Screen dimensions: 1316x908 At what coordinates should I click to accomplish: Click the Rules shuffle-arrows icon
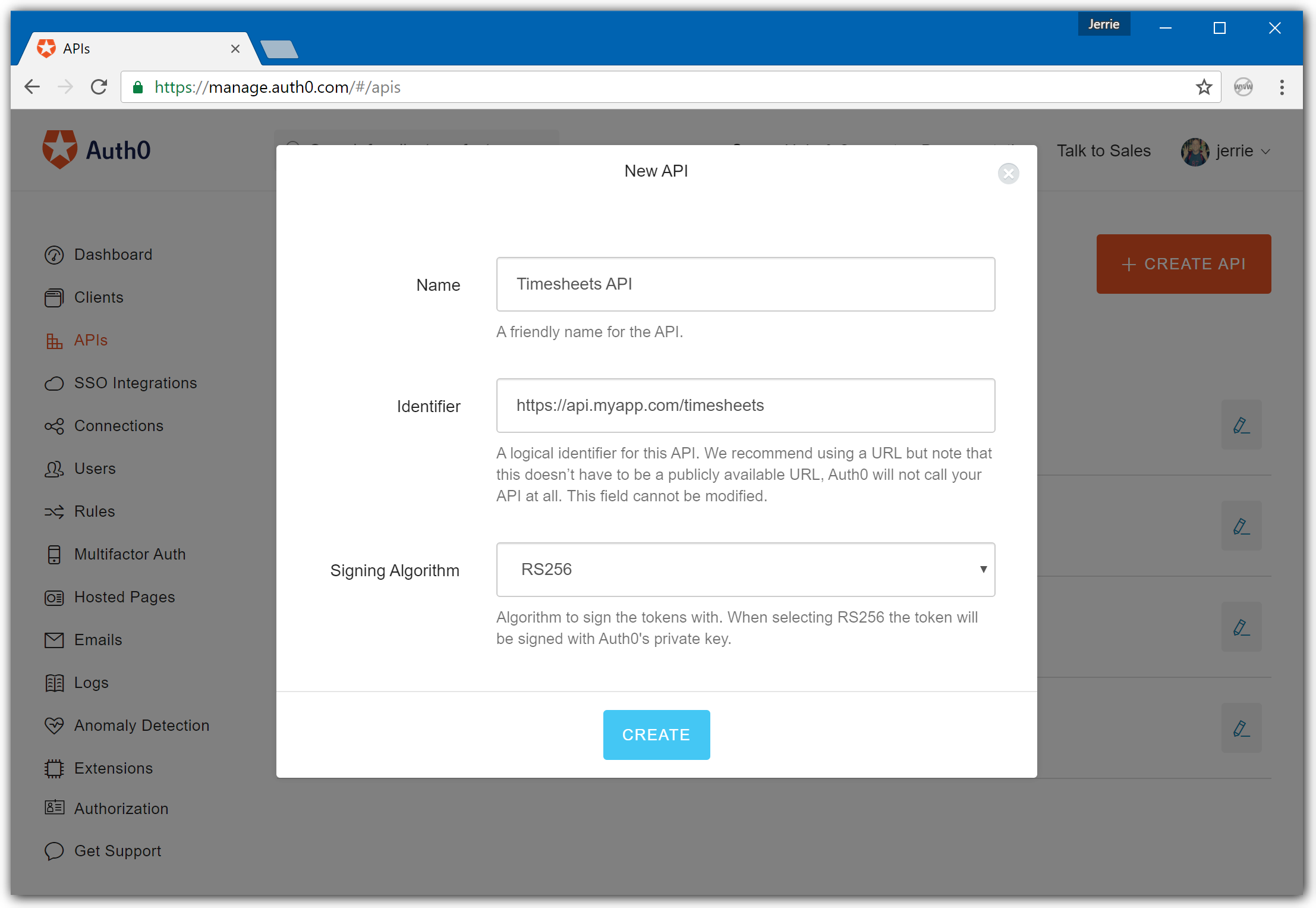click(x=54, y=512)
